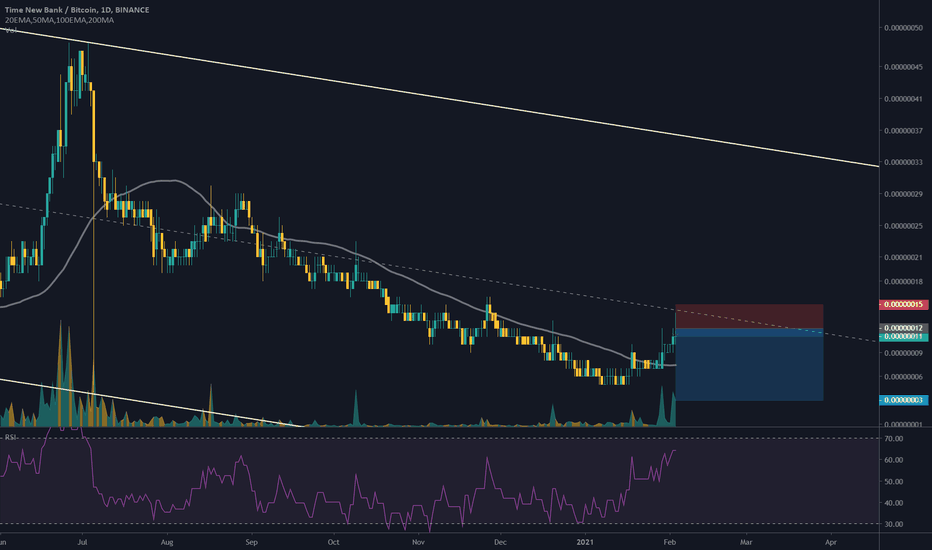Image resolution: width=932 pixels, height=550 pixels.
Task: Click the 0.00000006 price axis value
Action: pyautogui.click(x=903, y=377)
